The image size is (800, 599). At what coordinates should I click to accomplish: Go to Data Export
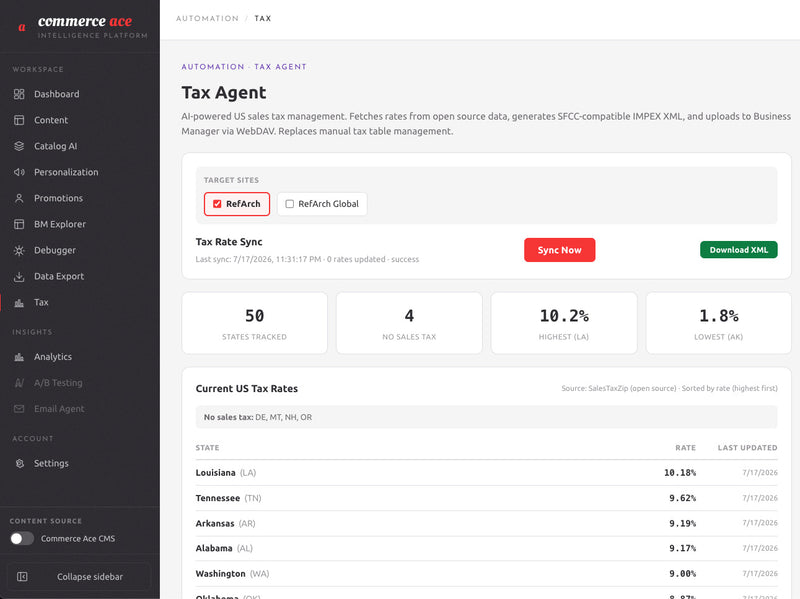[x=80, y=276]
